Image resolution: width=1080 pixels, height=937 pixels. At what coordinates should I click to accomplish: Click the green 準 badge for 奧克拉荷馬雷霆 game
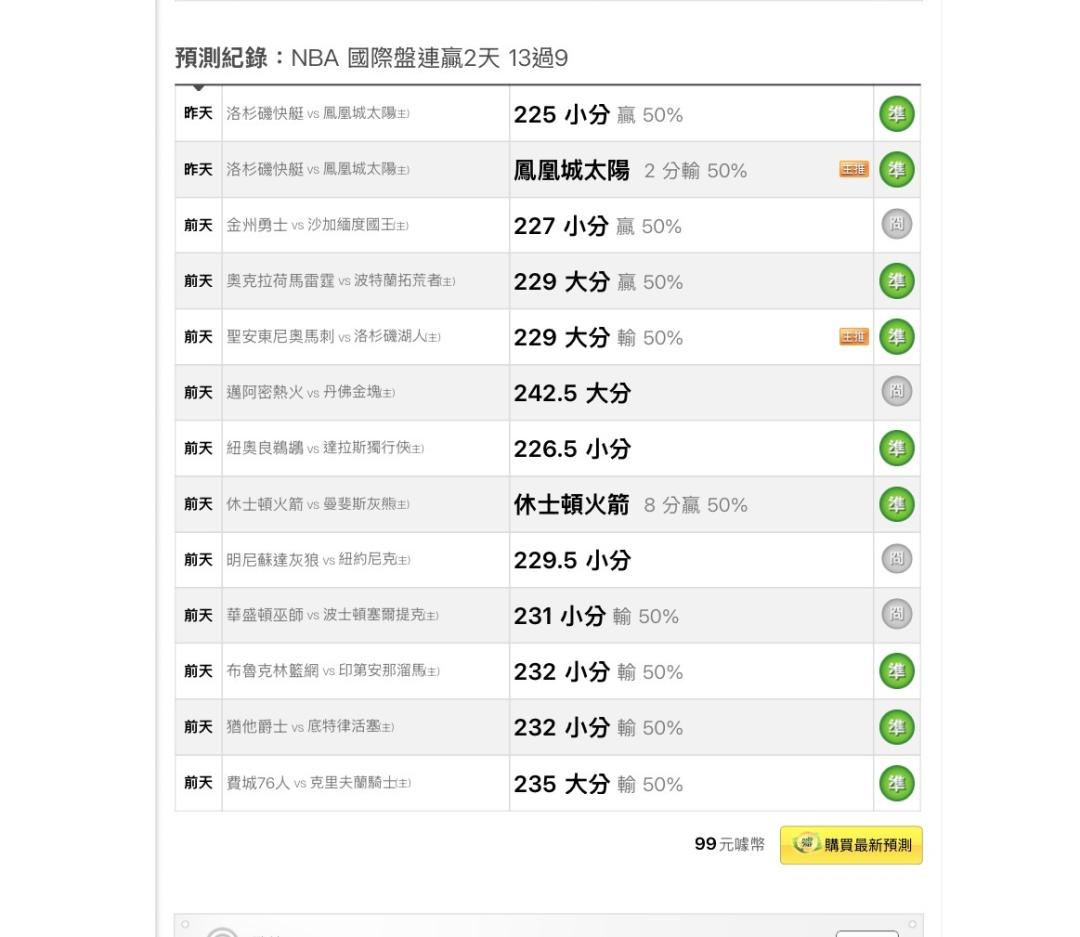pos(896,282)
